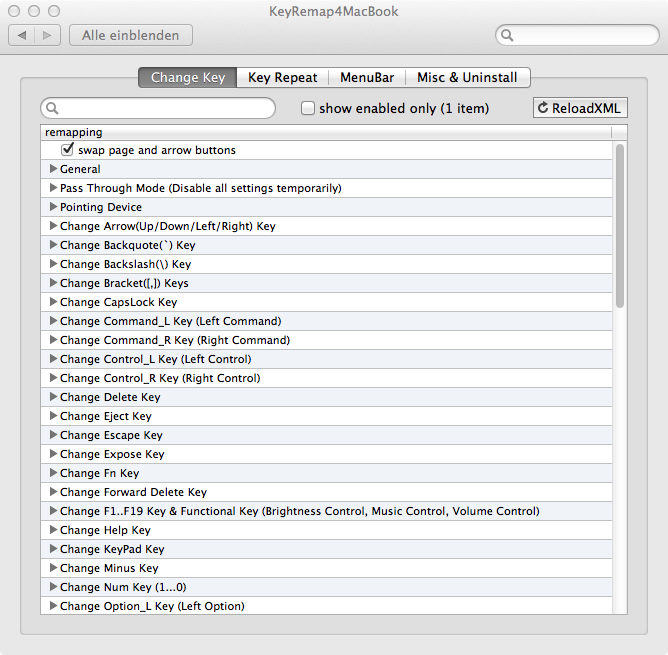This screenshot has width=668, height=655.
Task: Open the Misc & Uninstall tab
Action: coord(467,78)
